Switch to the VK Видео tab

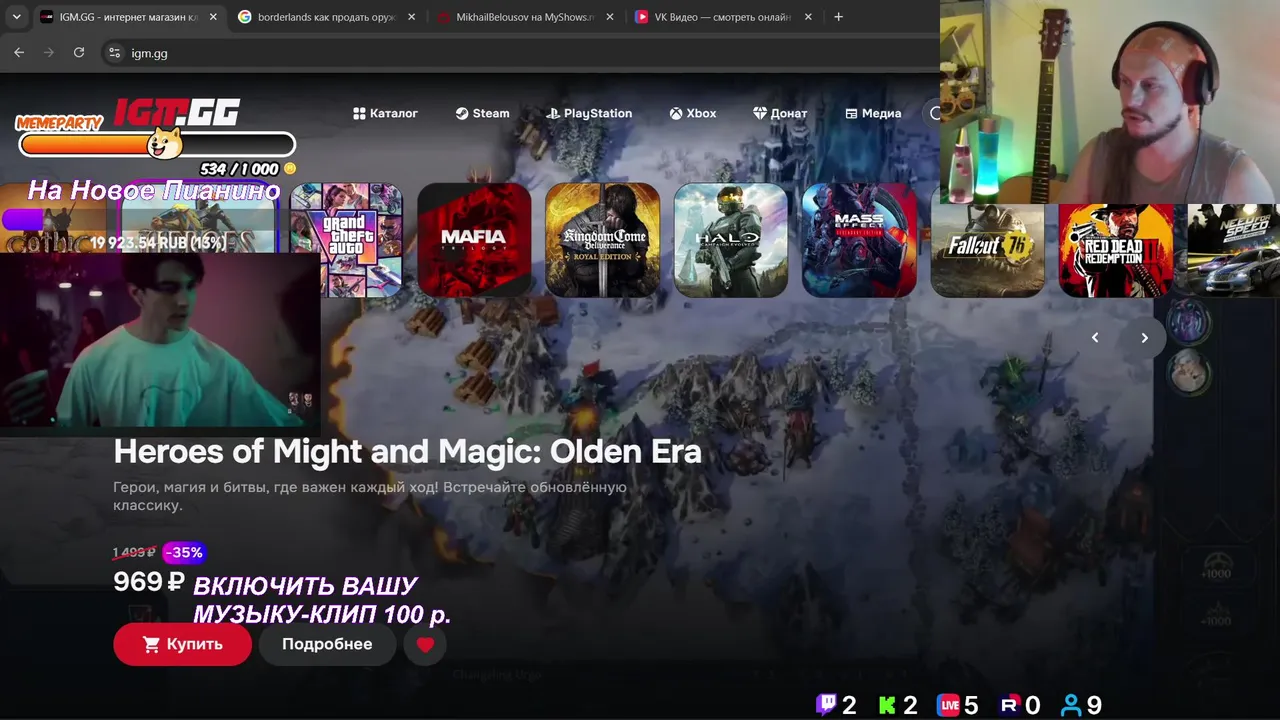point(723,17)
